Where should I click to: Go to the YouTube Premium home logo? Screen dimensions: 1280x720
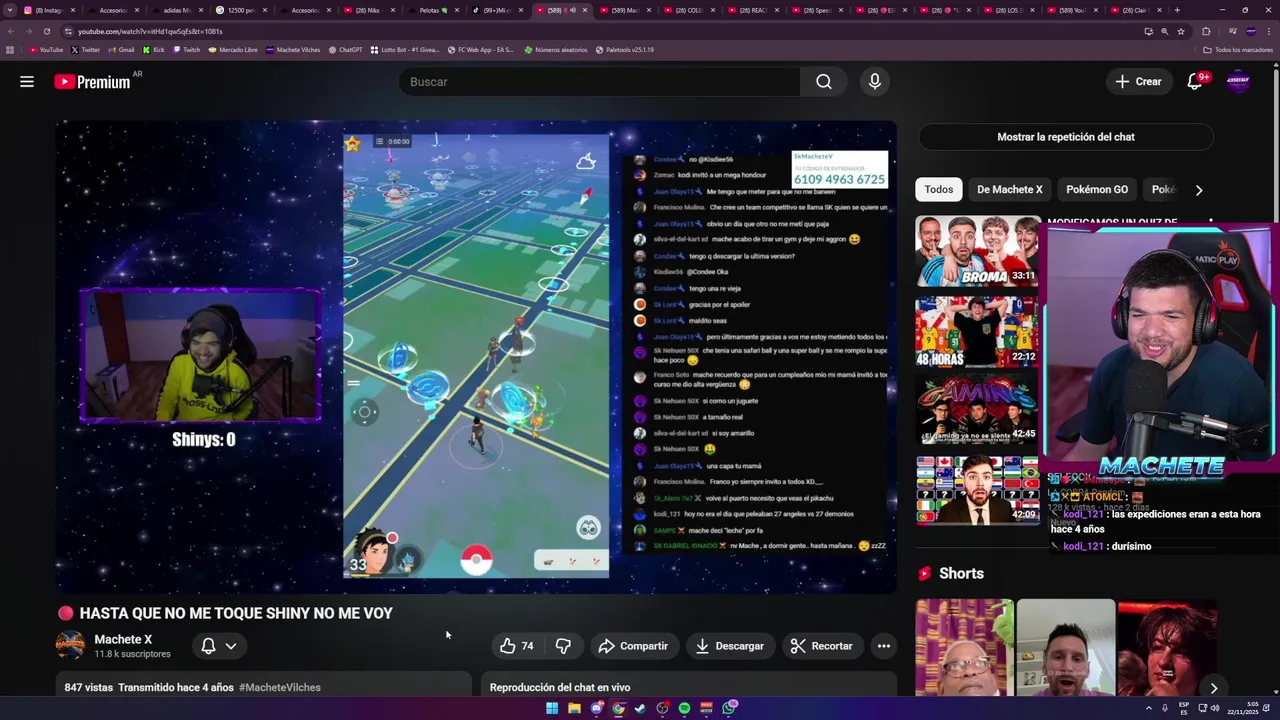point(92,82)
